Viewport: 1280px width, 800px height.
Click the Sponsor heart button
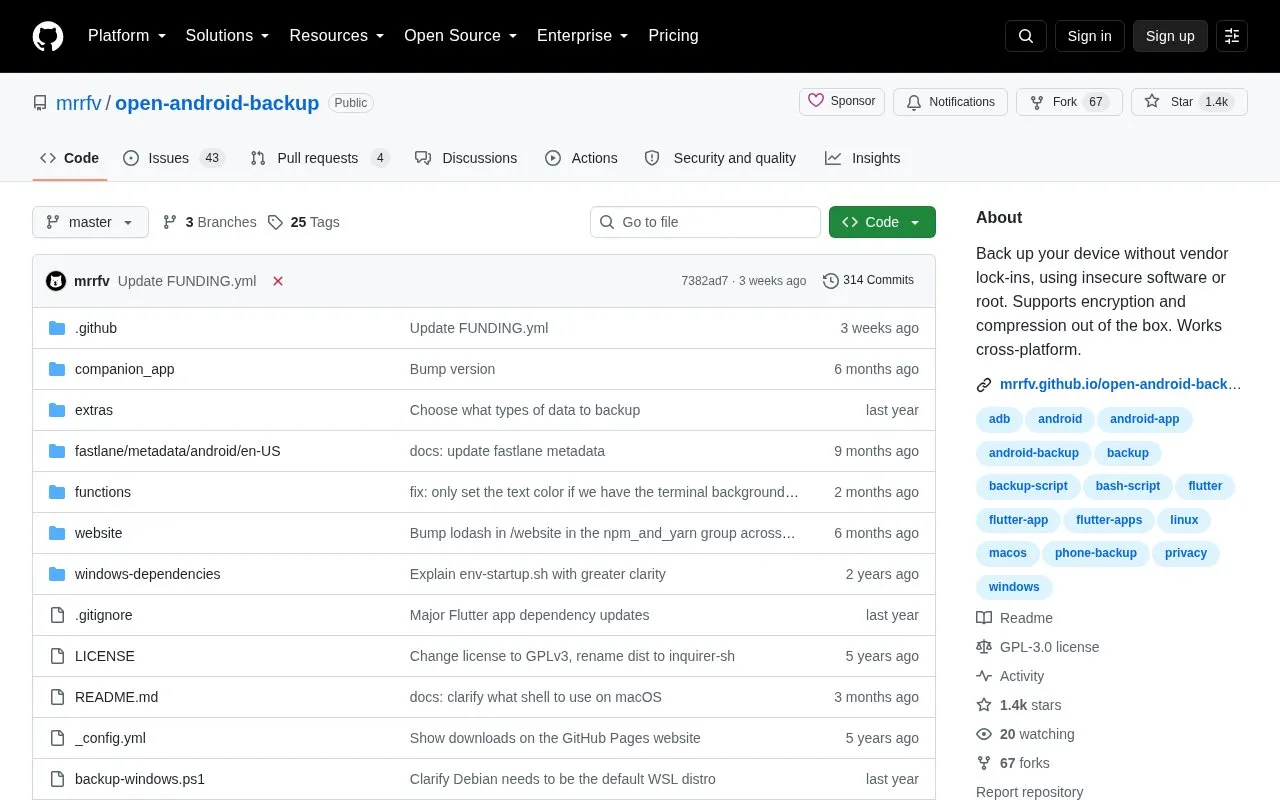click(842, 102)
